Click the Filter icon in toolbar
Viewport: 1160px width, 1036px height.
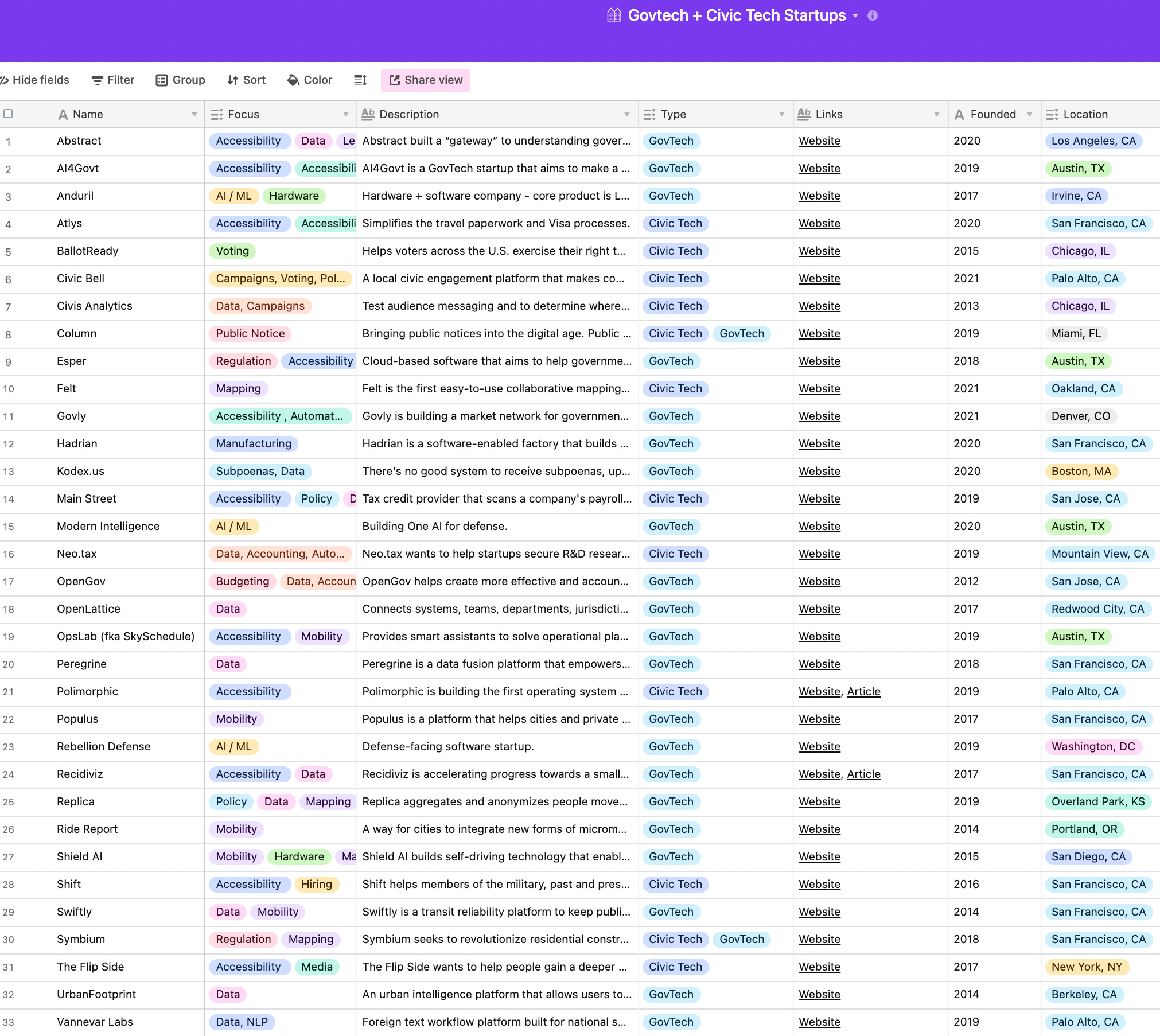point(98,80)
